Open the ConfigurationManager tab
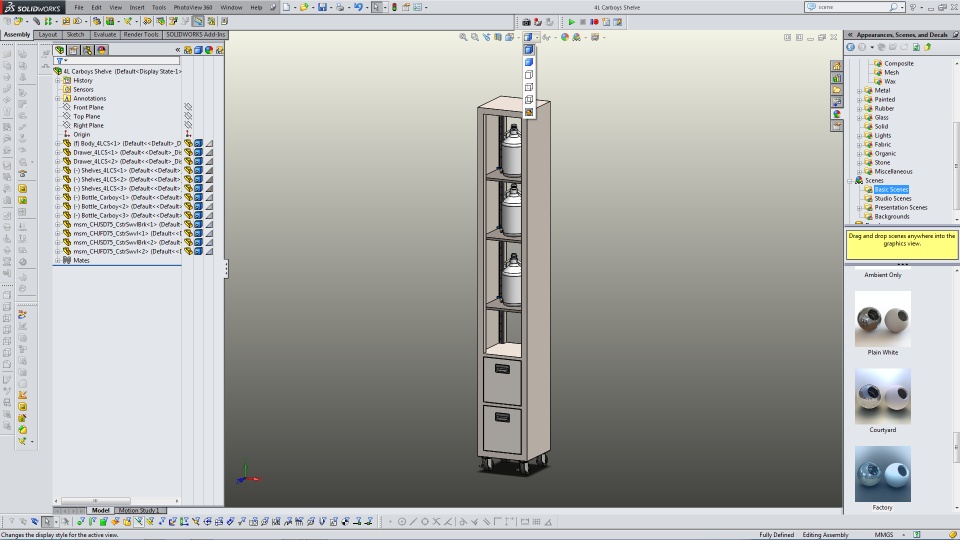Image resolution: width=960 pixels, height=540 pixels. tap(88, 50)
